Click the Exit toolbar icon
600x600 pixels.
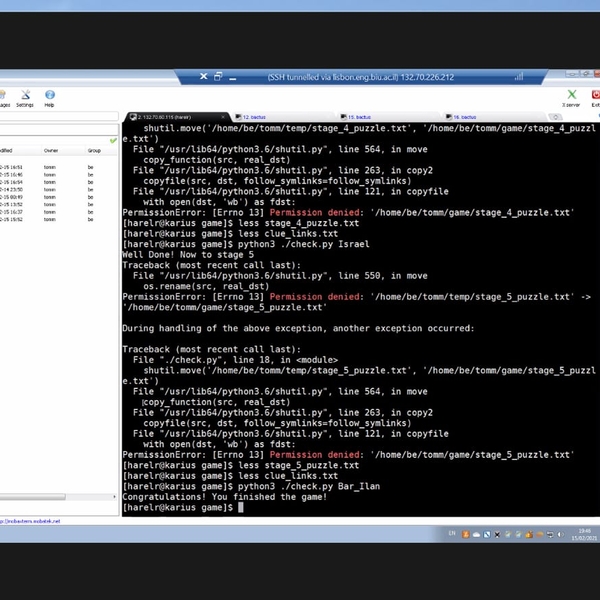[x=595, y=98]
